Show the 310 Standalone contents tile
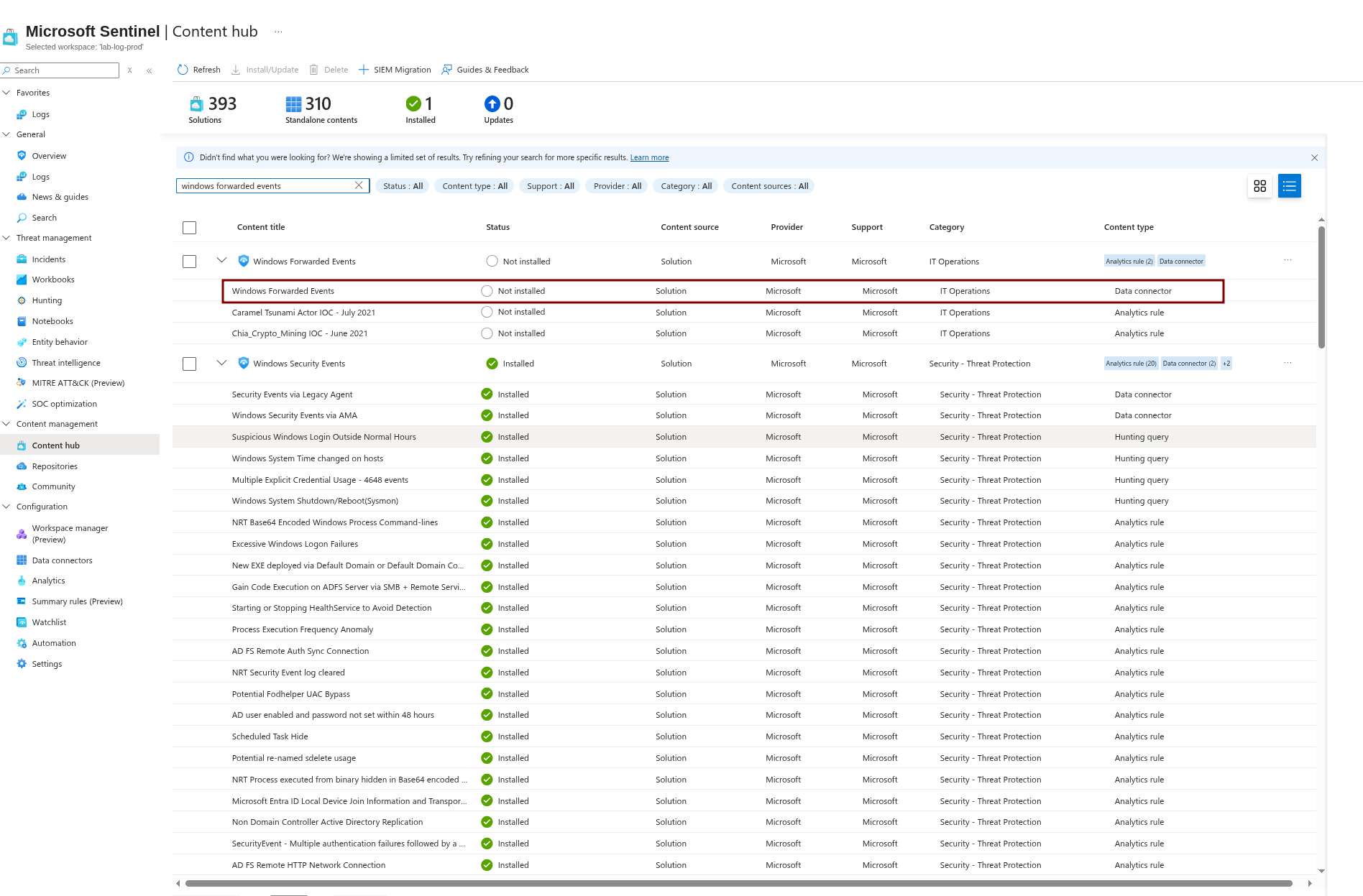This screenshot has width=1363, height=896. (x=321, y=110)
